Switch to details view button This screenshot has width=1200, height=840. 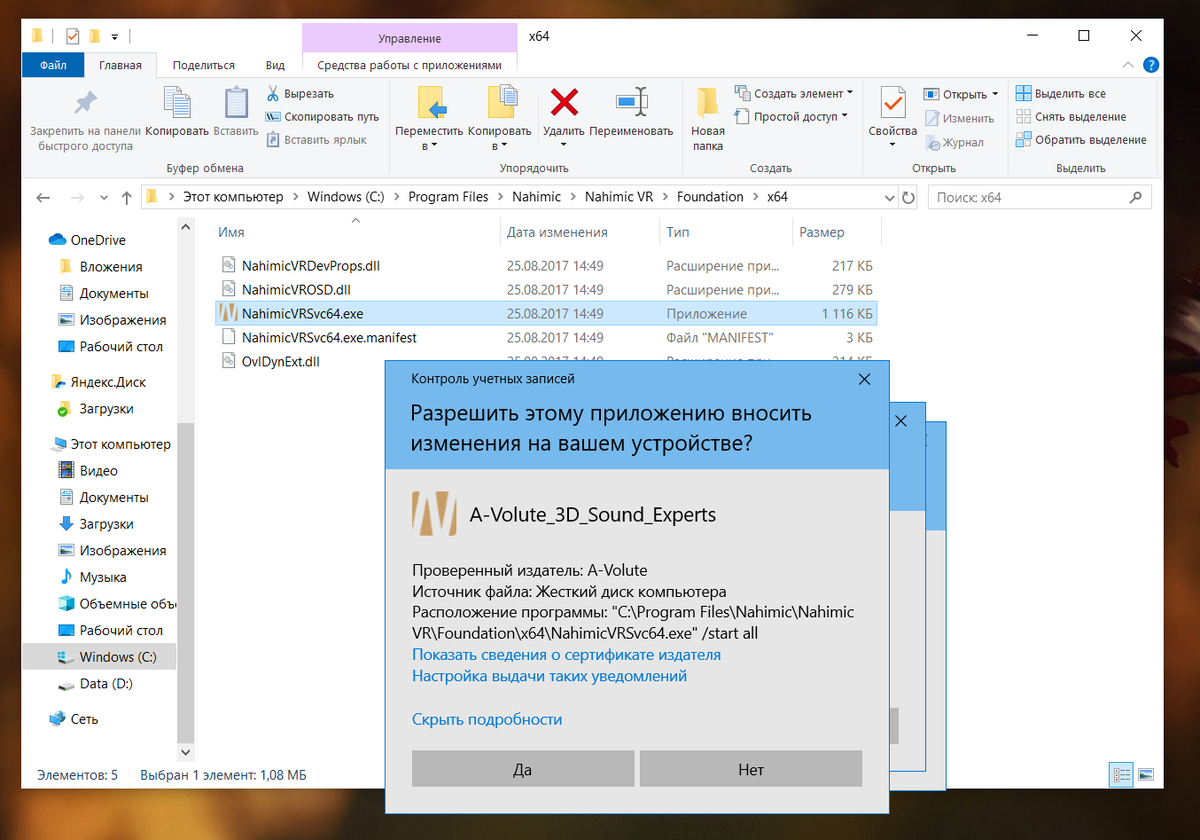(x=1122, y=774)
